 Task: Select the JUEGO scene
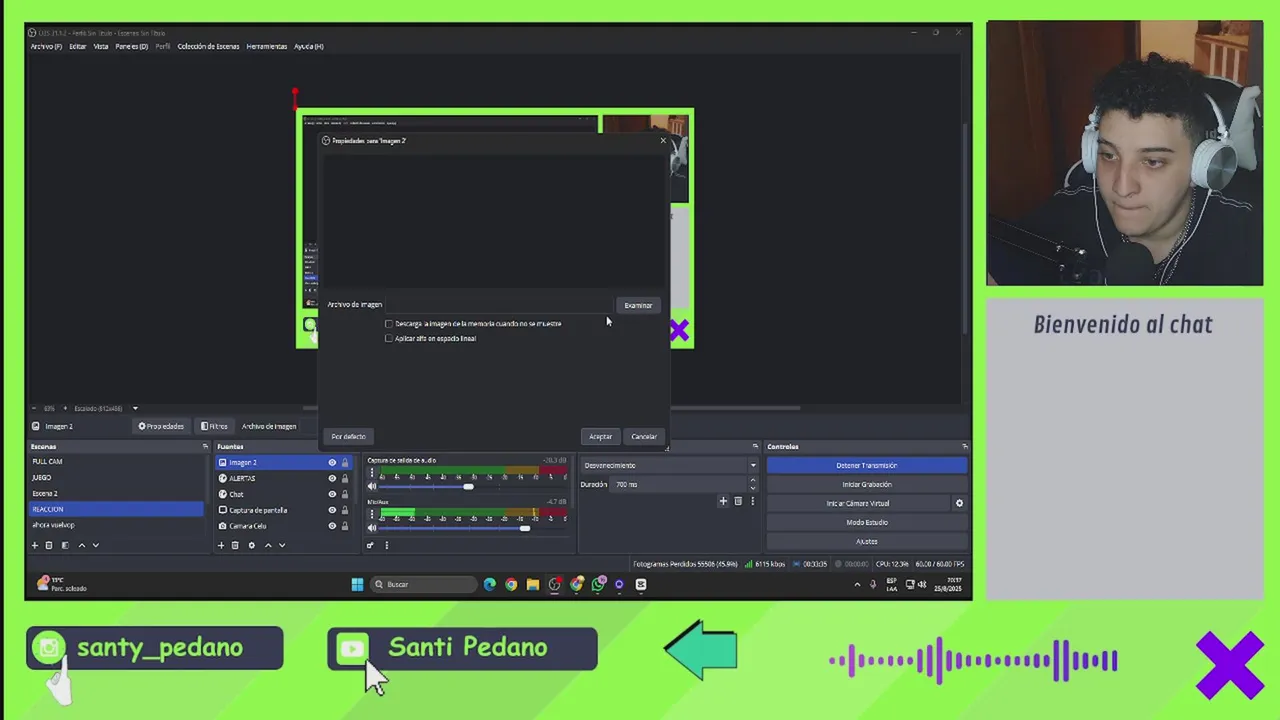(x=116, y=477)
